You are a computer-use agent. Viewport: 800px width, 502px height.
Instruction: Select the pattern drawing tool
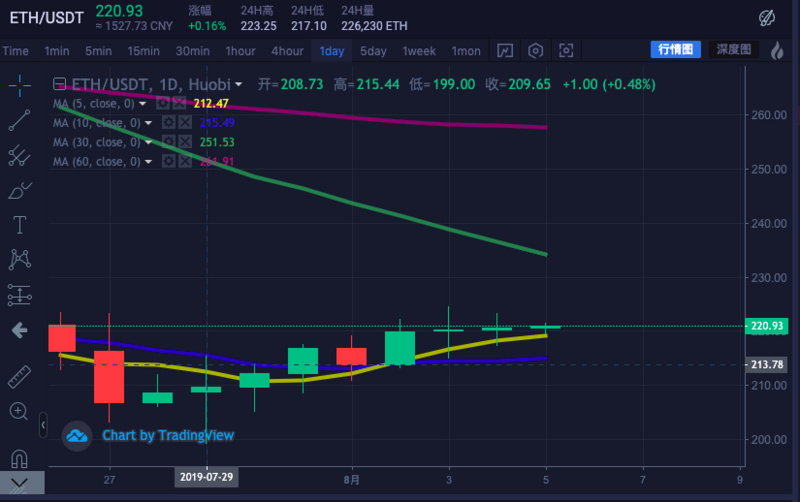tap(19, 259)
